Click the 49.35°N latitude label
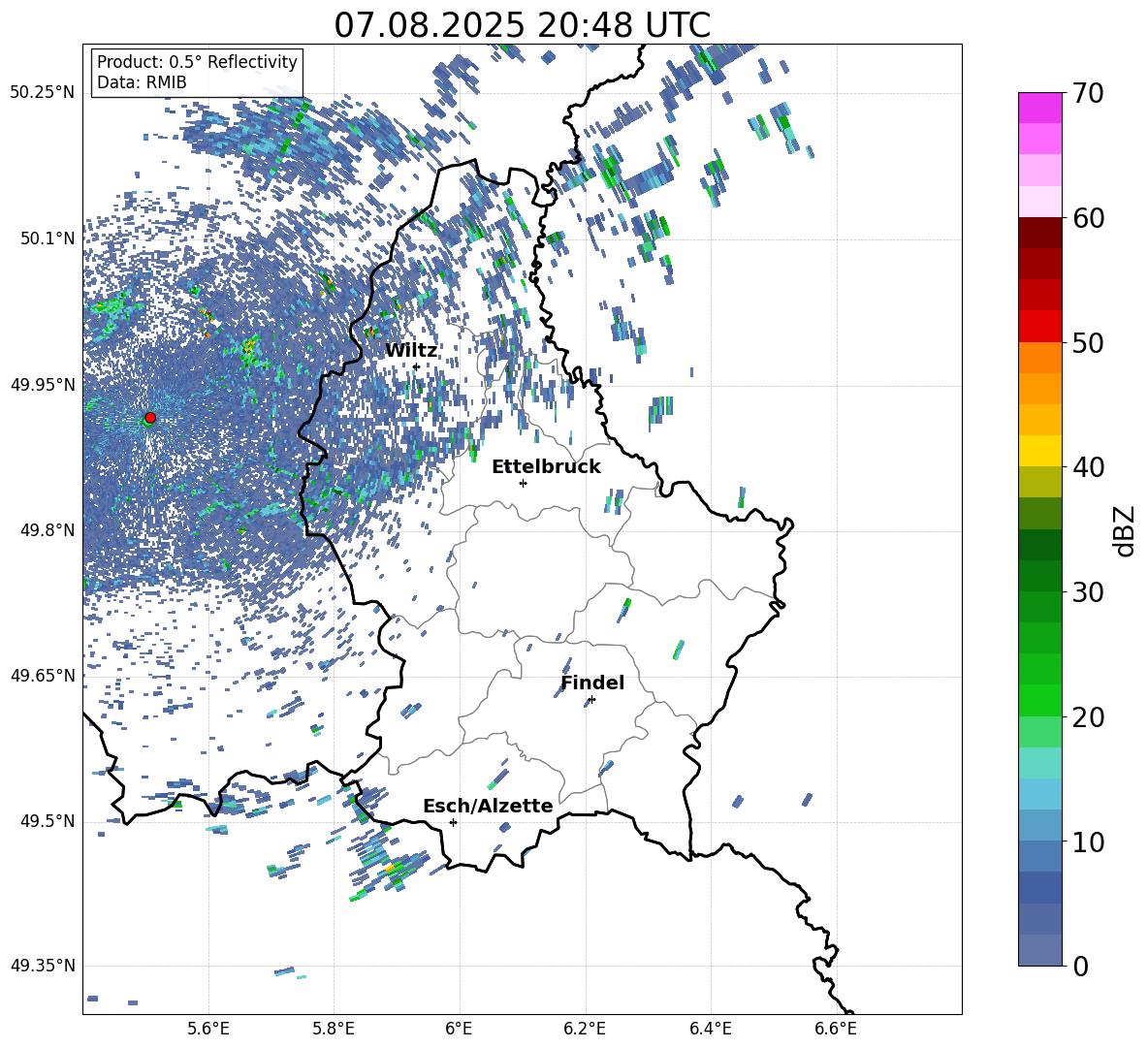The image size is (1148, 1048). [43, 966]
